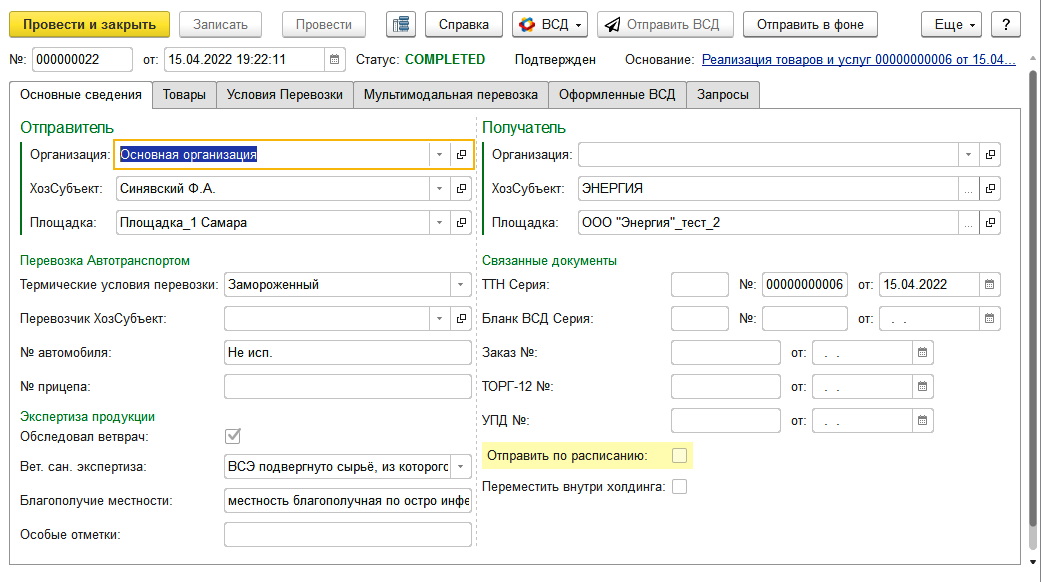Click Особые отметки input field
The height and width of the screenshot is (582, 1041).
pos(348,534)
